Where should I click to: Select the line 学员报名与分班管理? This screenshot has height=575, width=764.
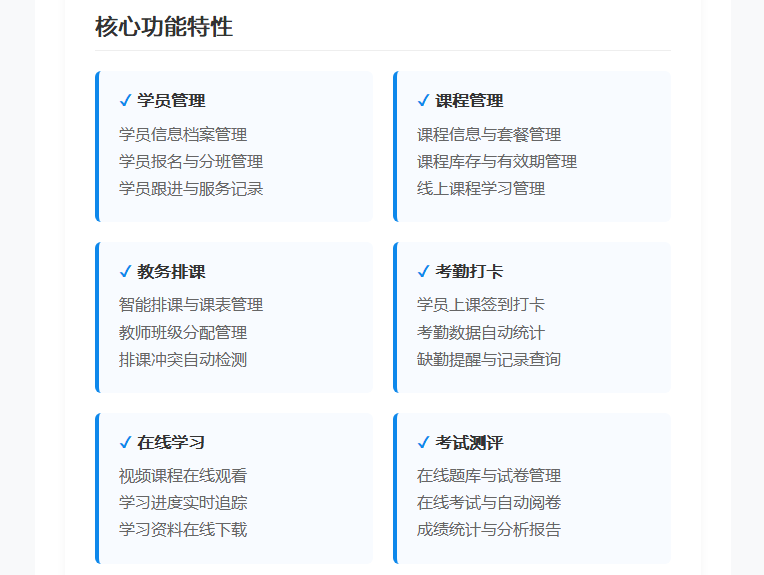(191, 162)
